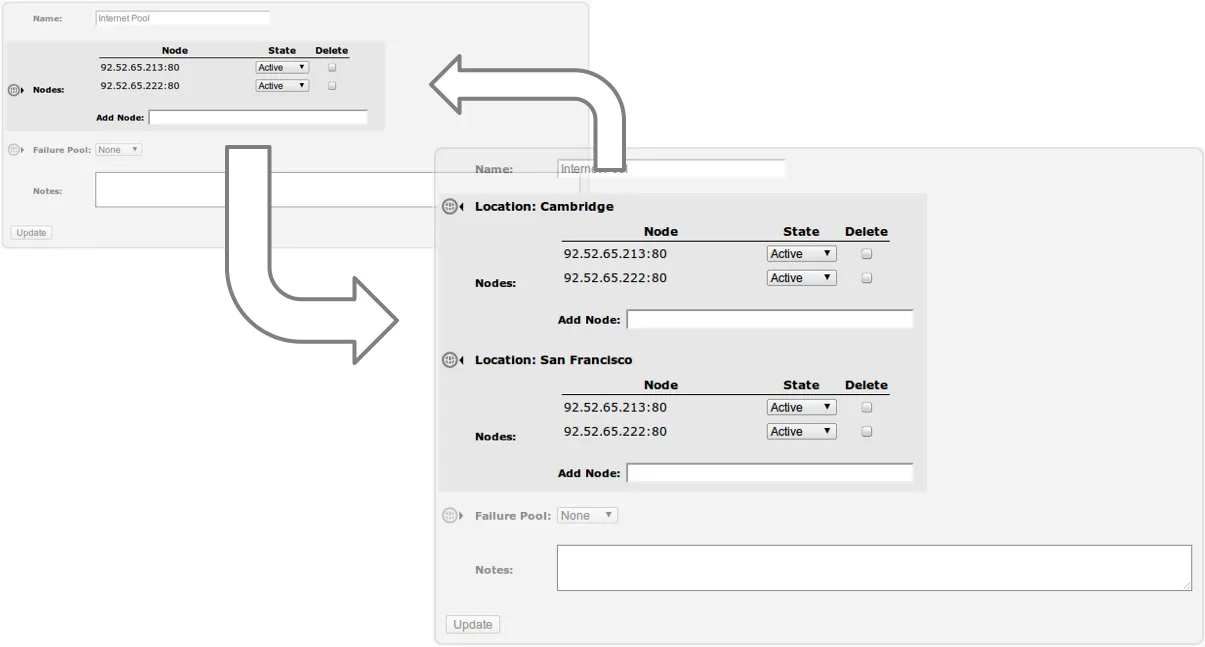Tick Delete for 92.52.65.213:80 under Cambridge
This screenshot has height=647, width=1205.
(867, 254)
